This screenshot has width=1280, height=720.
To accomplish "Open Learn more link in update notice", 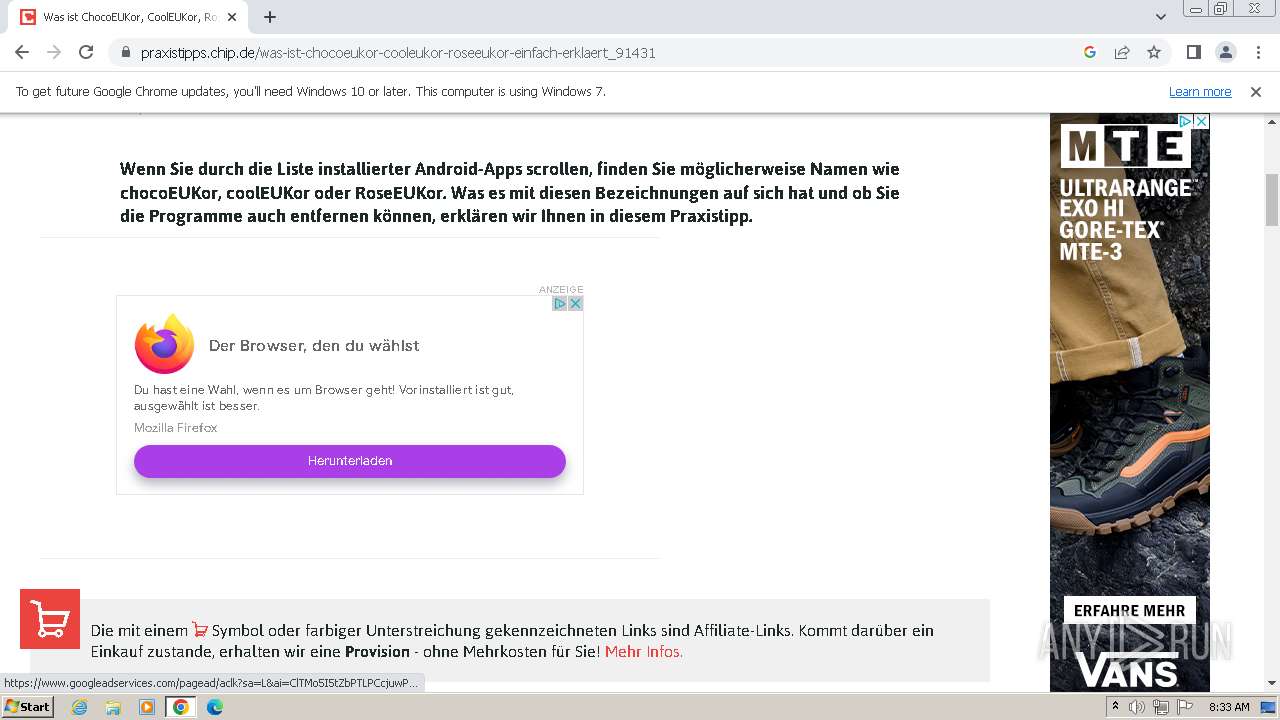I will [x=1200, y=92].
